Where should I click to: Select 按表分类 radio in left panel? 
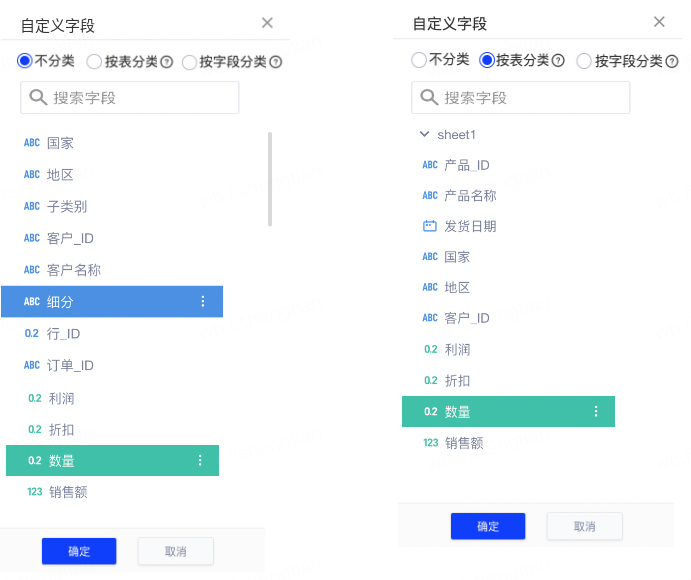[95, 62]
